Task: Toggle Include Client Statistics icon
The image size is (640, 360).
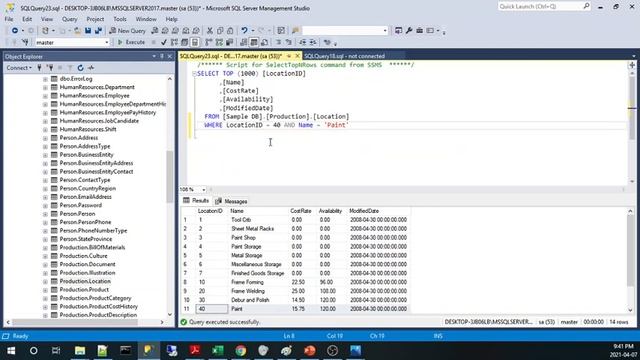Action: [x=229, y=42]
